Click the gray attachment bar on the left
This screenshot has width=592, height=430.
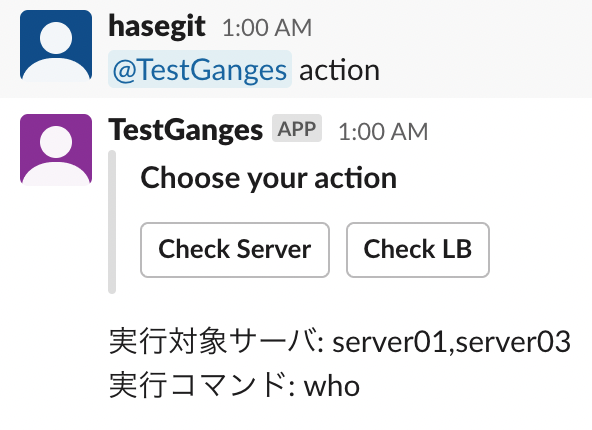pos(112,222)
